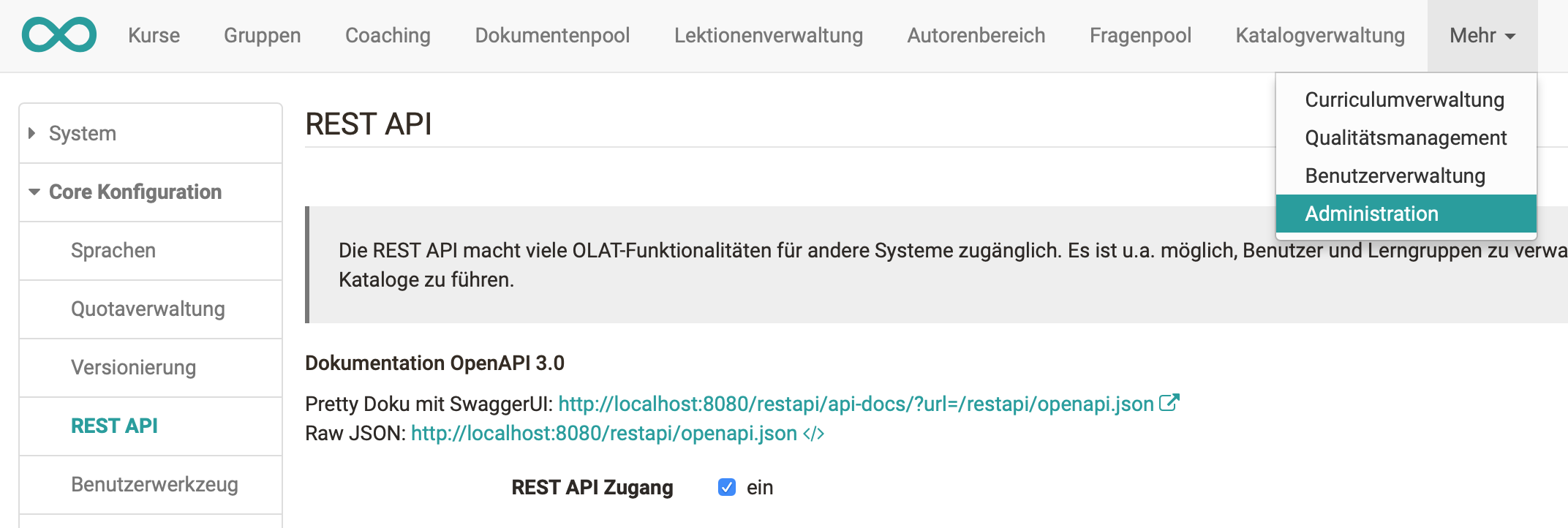Select Versionierung in Core Konfiguration

click(132, 368)
